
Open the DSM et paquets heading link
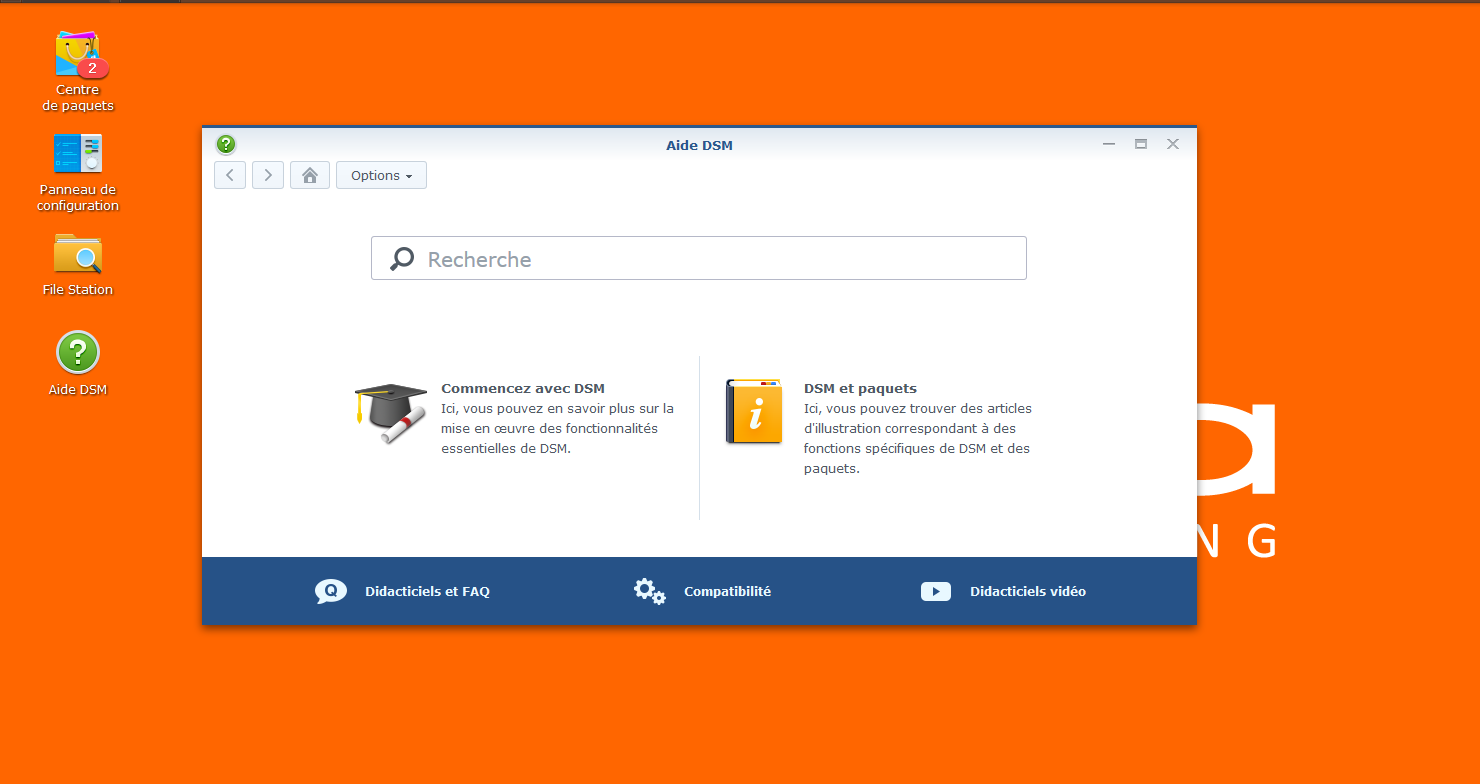click(x=860, y=388)
